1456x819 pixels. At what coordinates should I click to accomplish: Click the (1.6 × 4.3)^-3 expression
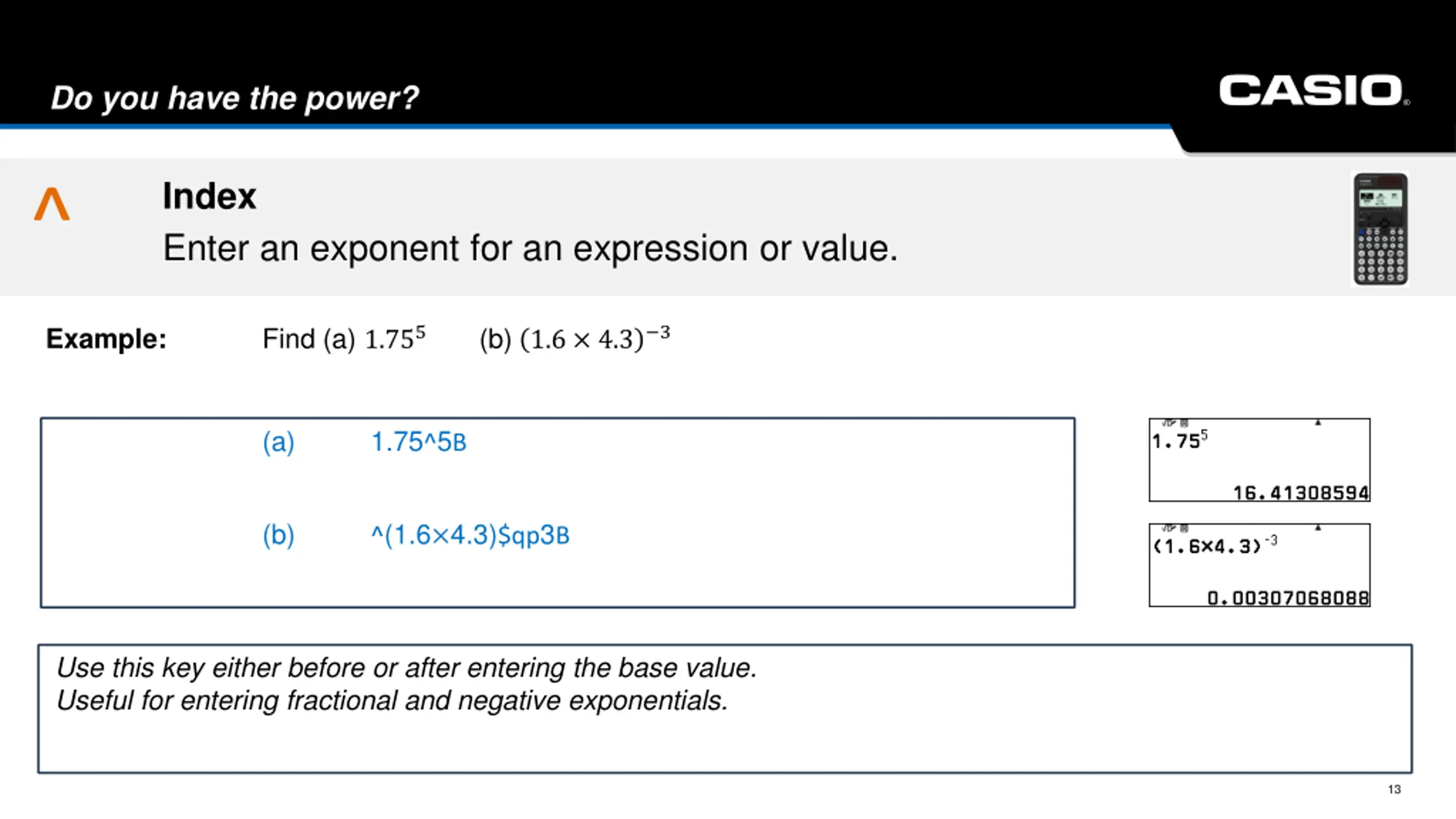(595, 338)
